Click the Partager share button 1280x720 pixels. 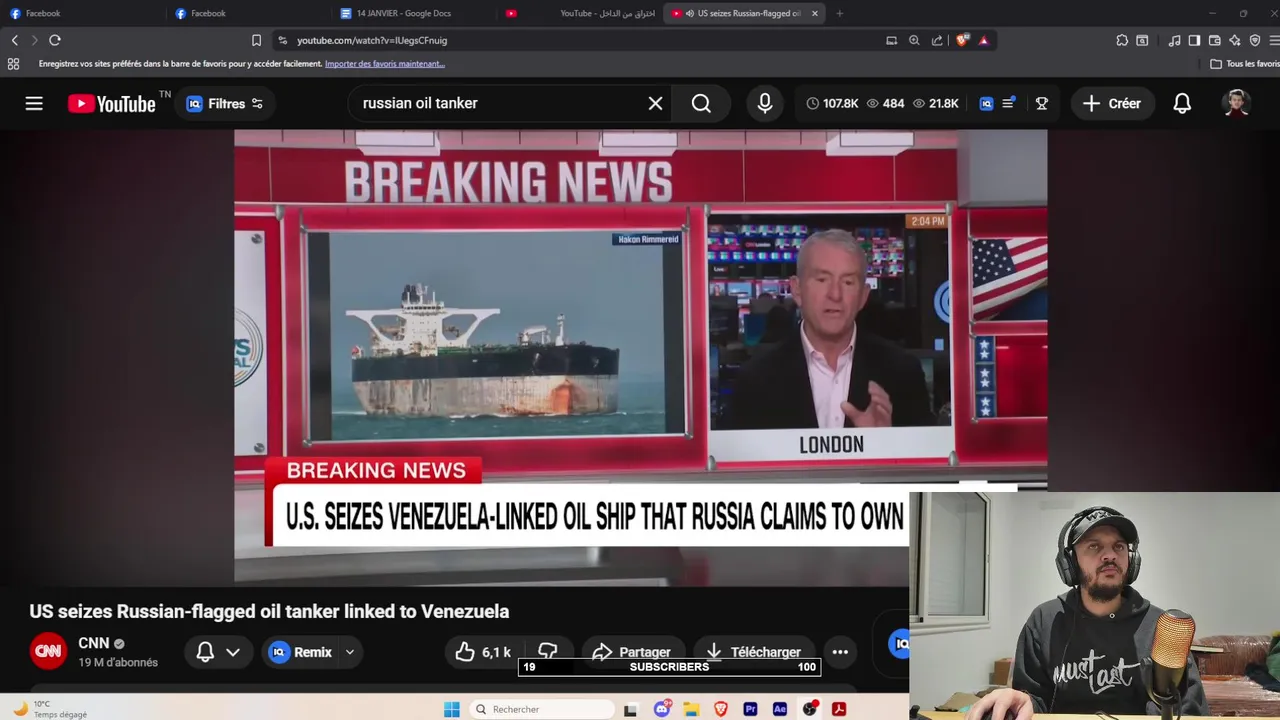[x=632, y=652]
